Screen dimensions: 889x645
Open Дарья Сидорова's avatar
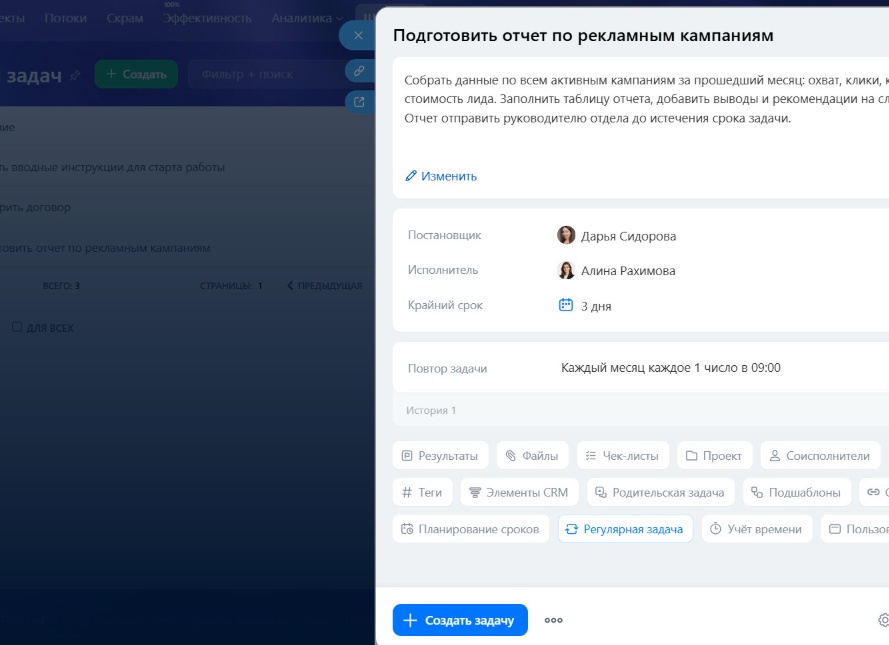(566, 235)
